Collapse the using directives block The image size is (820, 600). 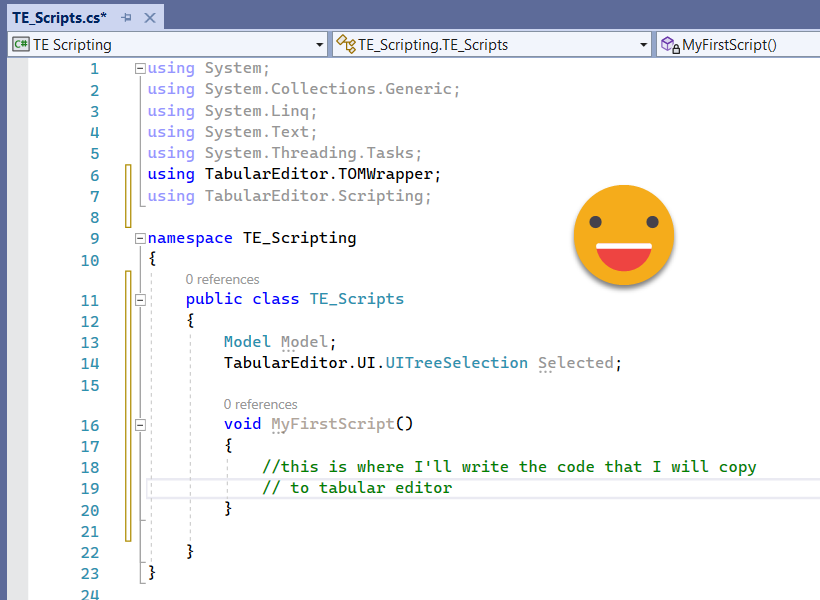point(140,69)
